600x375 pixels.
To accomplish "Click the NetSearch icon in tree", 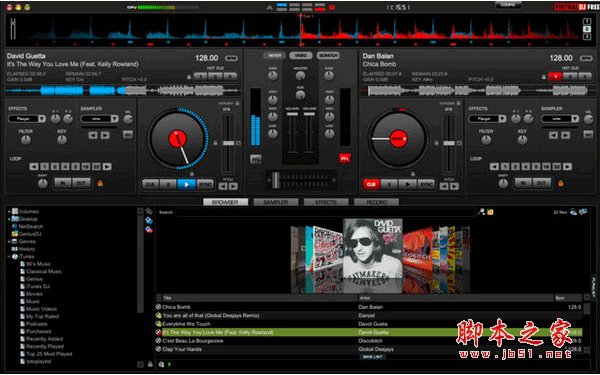I will pos(15,227).
